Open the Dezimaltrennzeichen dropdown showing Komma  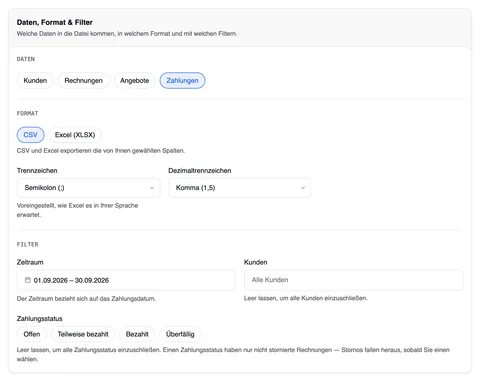point(240,188)
